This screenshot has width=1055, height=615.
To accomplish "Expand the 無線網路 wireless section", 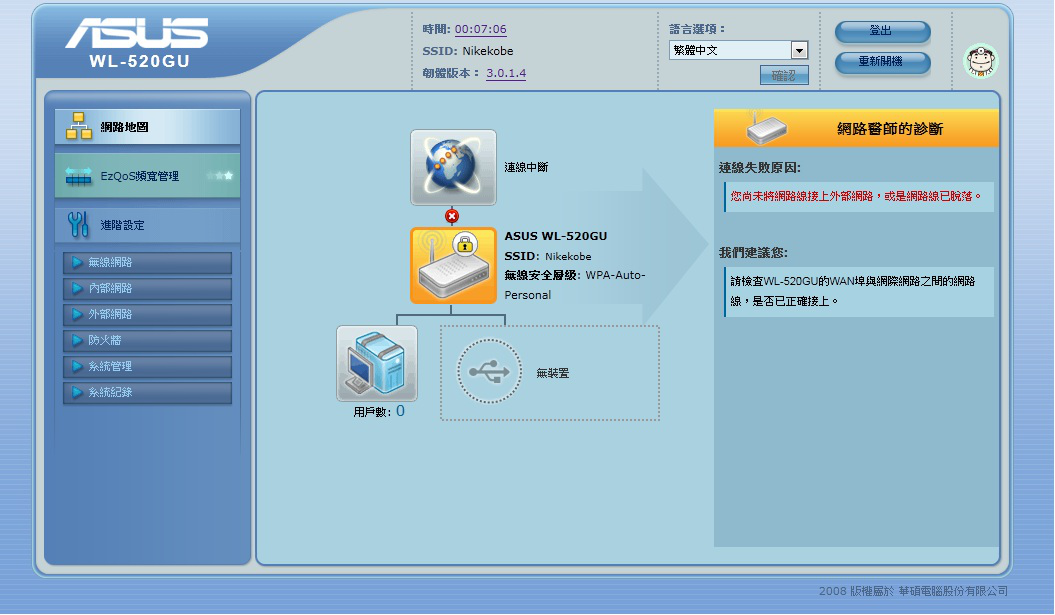I will (147, 262).
